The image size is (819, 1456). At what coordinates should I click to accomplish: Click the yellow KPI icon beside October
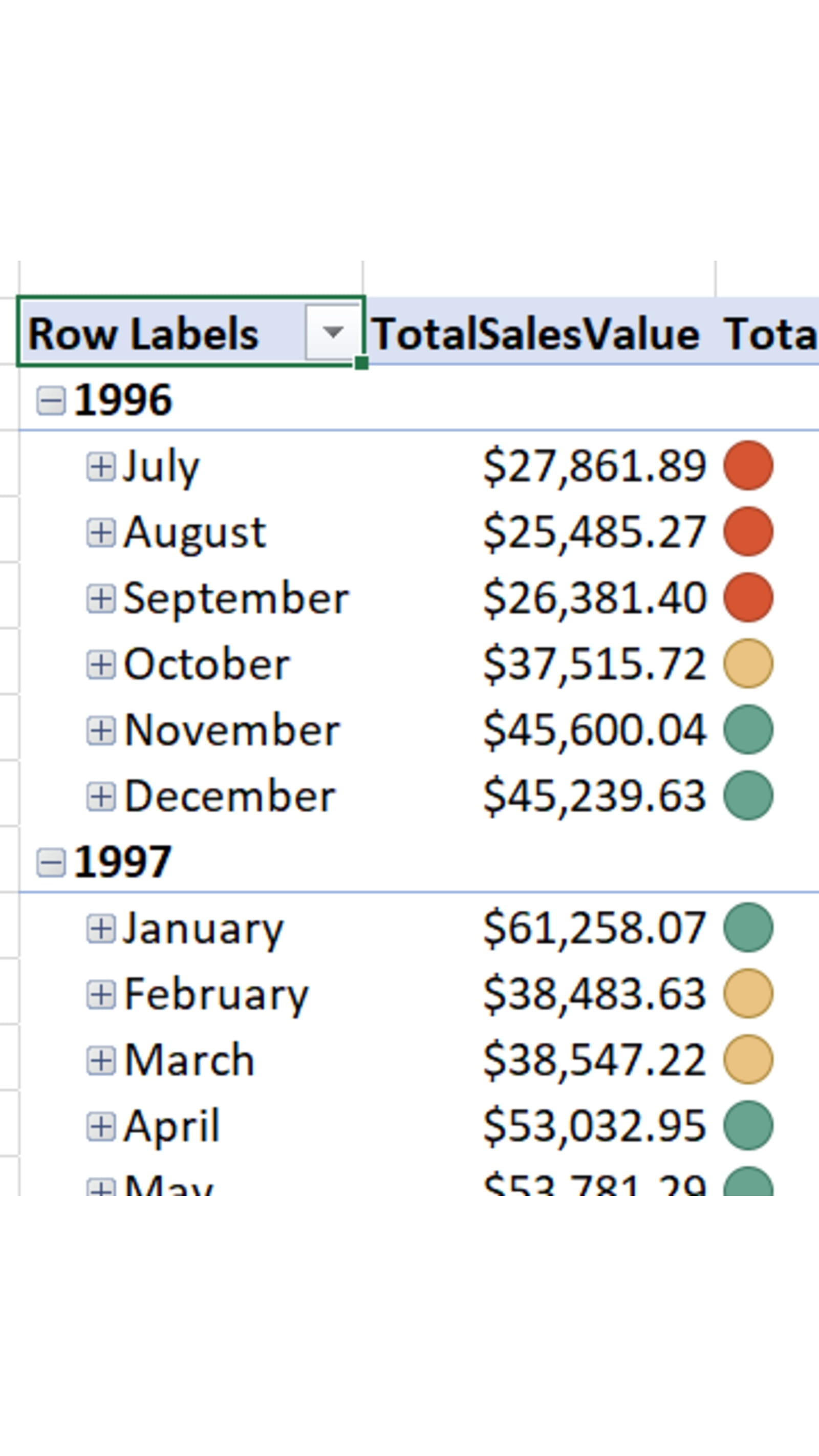click(x=747, y=665)
